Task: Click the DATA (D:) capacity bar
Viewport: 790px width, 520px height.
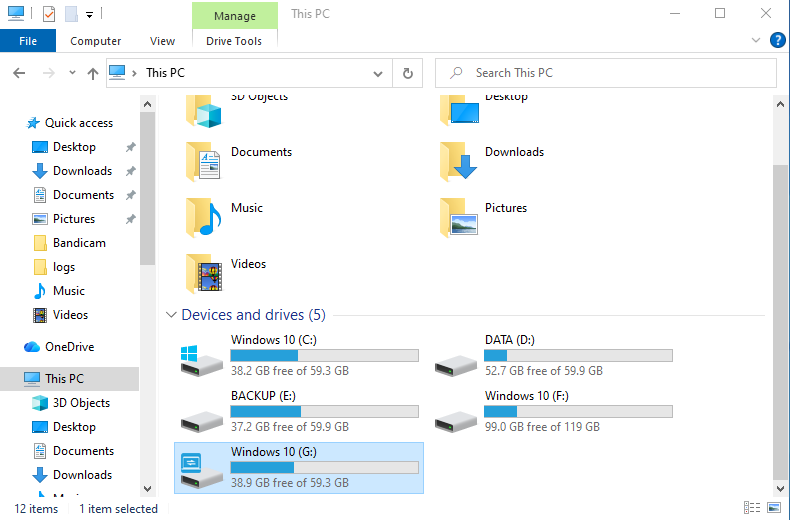Action: tap(578, 355)
